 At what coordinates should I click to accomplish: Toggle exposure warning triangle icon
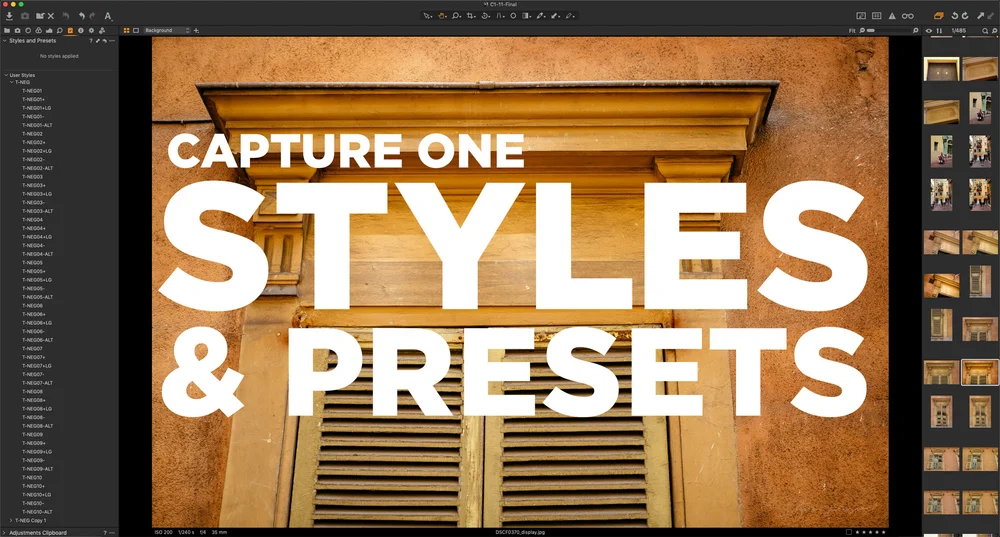[x=892, y=15]
